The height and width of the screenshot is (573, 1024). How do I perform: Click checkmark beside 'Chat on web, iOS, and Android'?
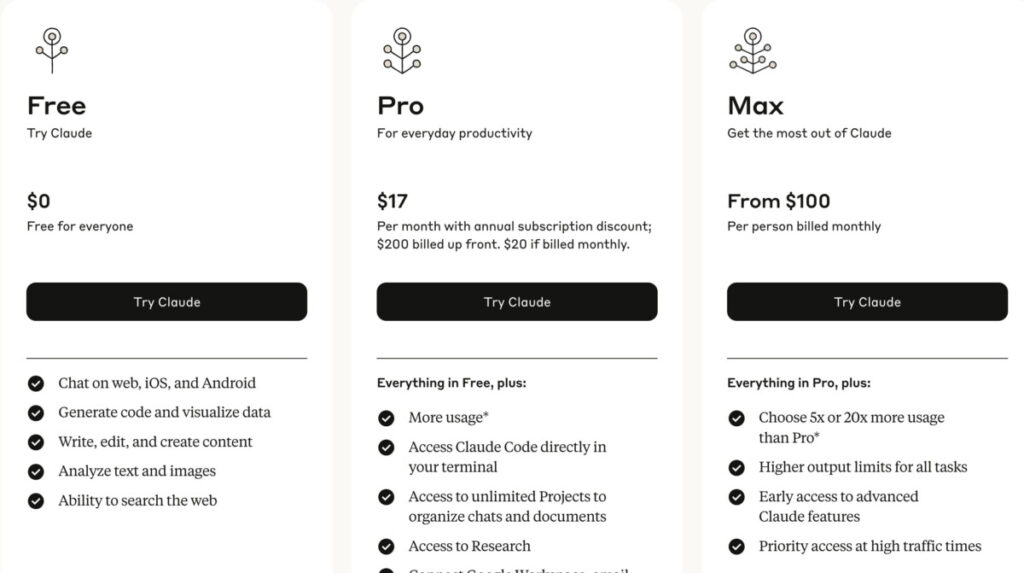point(36,384)
